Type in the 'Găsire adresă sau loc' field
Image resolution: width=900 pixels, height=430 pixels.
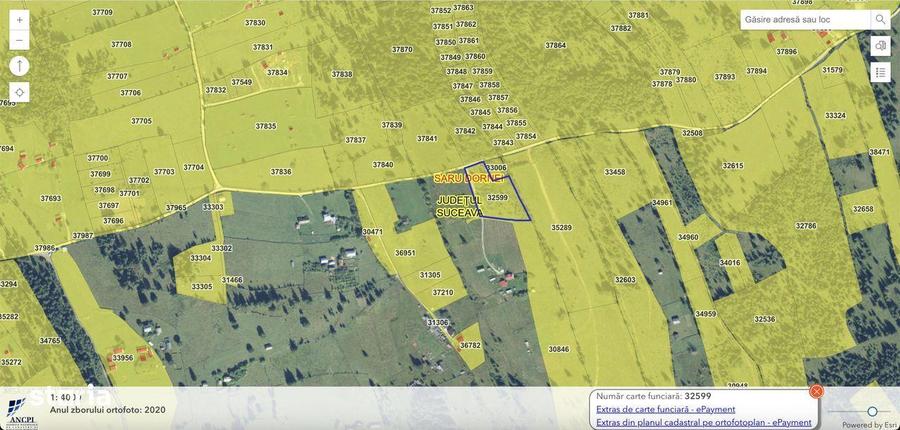click(x=805, y=20)
